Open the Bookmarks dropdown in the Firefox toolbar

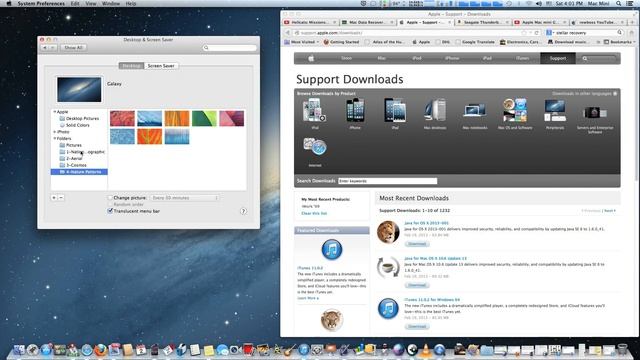(x=620, y=42)
